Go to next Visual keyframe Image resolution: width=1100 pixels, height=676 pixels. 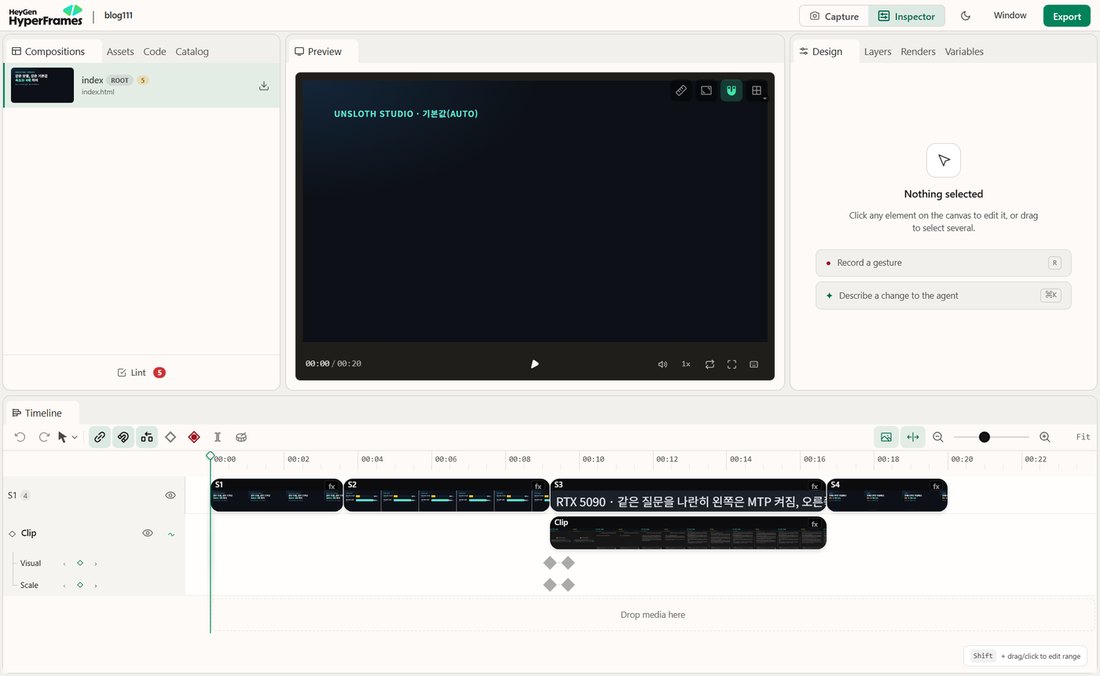click(x=95, y=563)
